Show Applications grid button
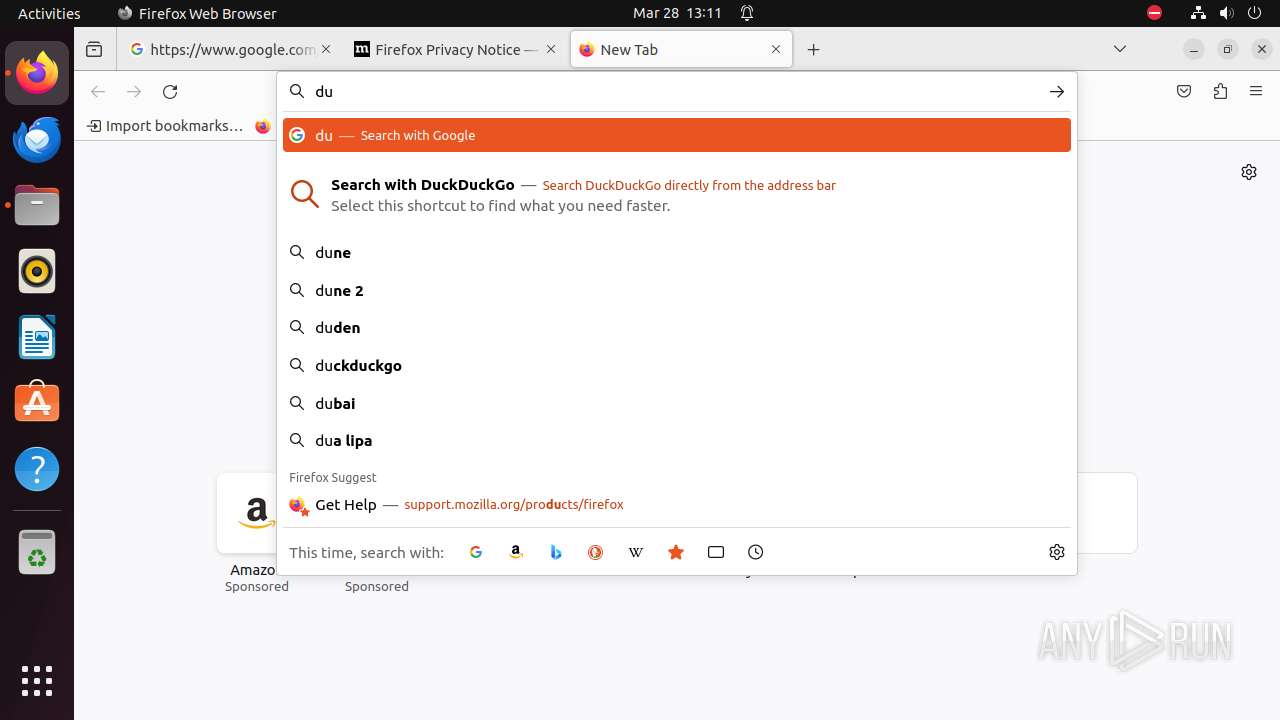The image size is (1280, 720). (x=37, y=680)
